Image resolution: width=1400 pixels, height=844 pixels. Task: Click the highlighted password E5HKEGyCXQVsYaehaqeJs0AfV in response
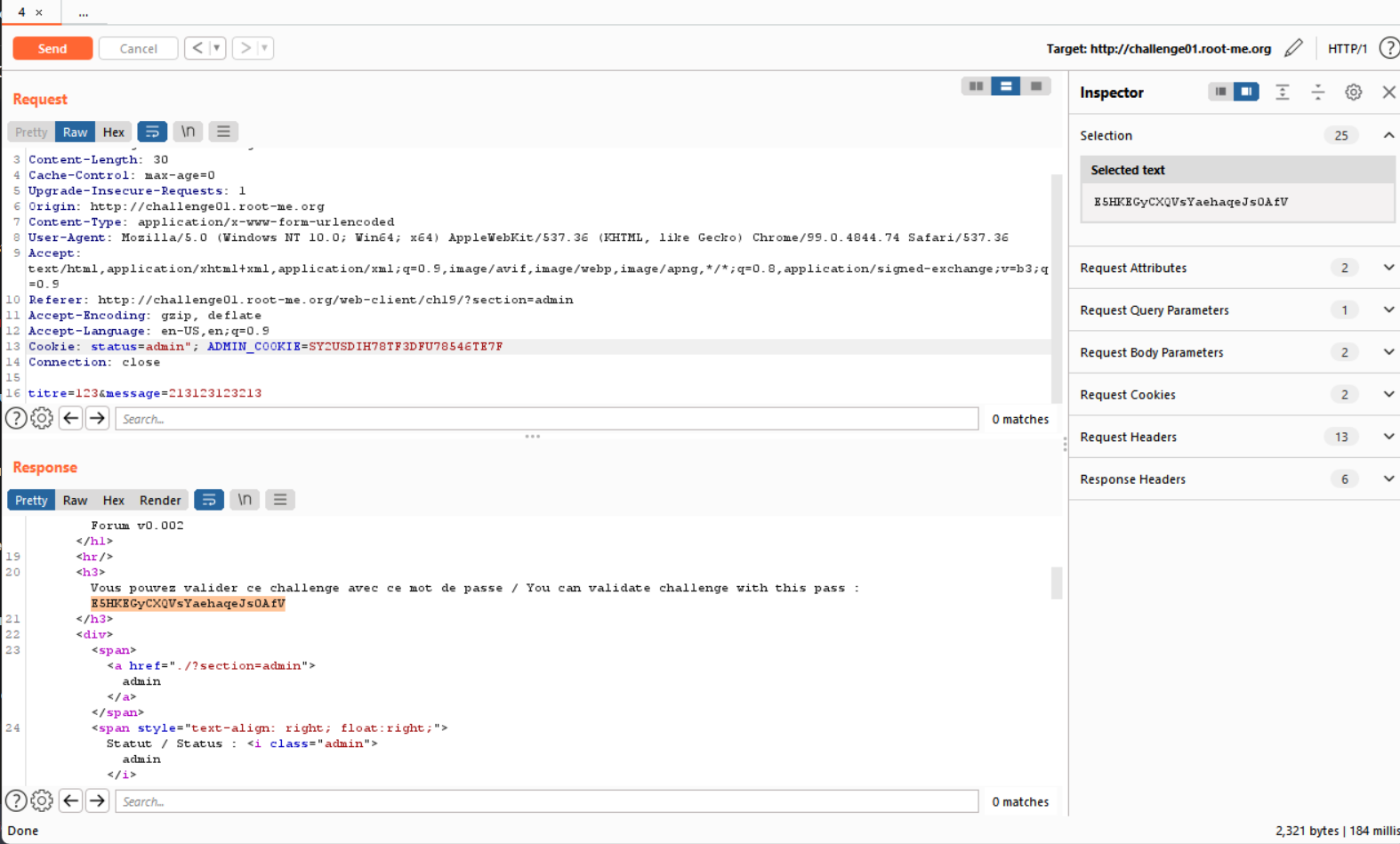tap(188, 603)
